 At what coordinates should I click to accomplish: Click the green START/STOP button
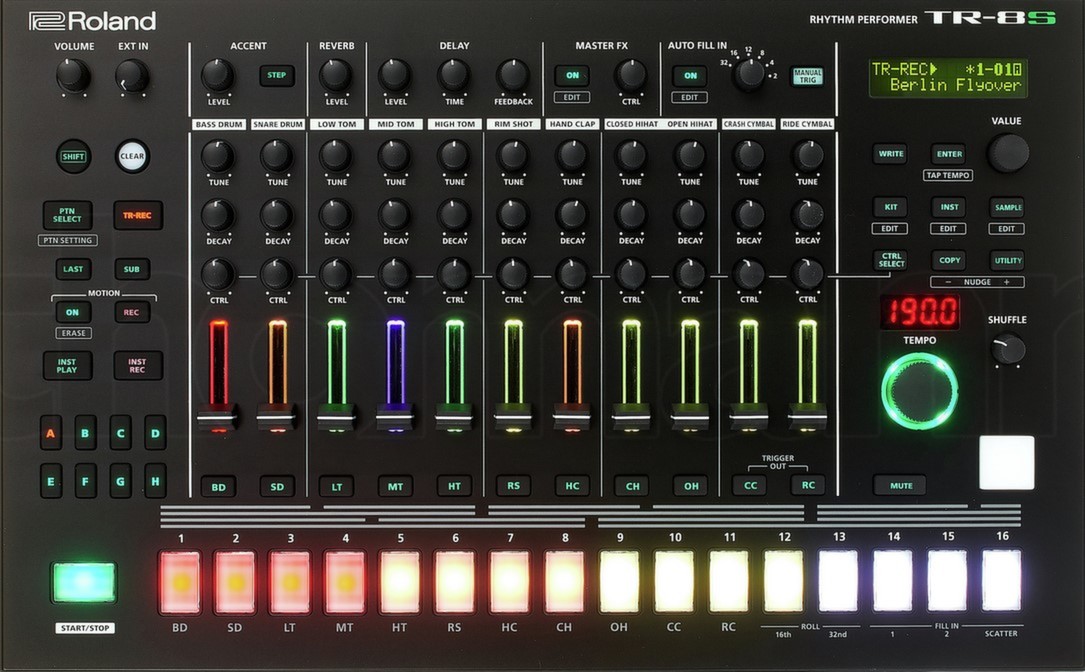point(84,582)
